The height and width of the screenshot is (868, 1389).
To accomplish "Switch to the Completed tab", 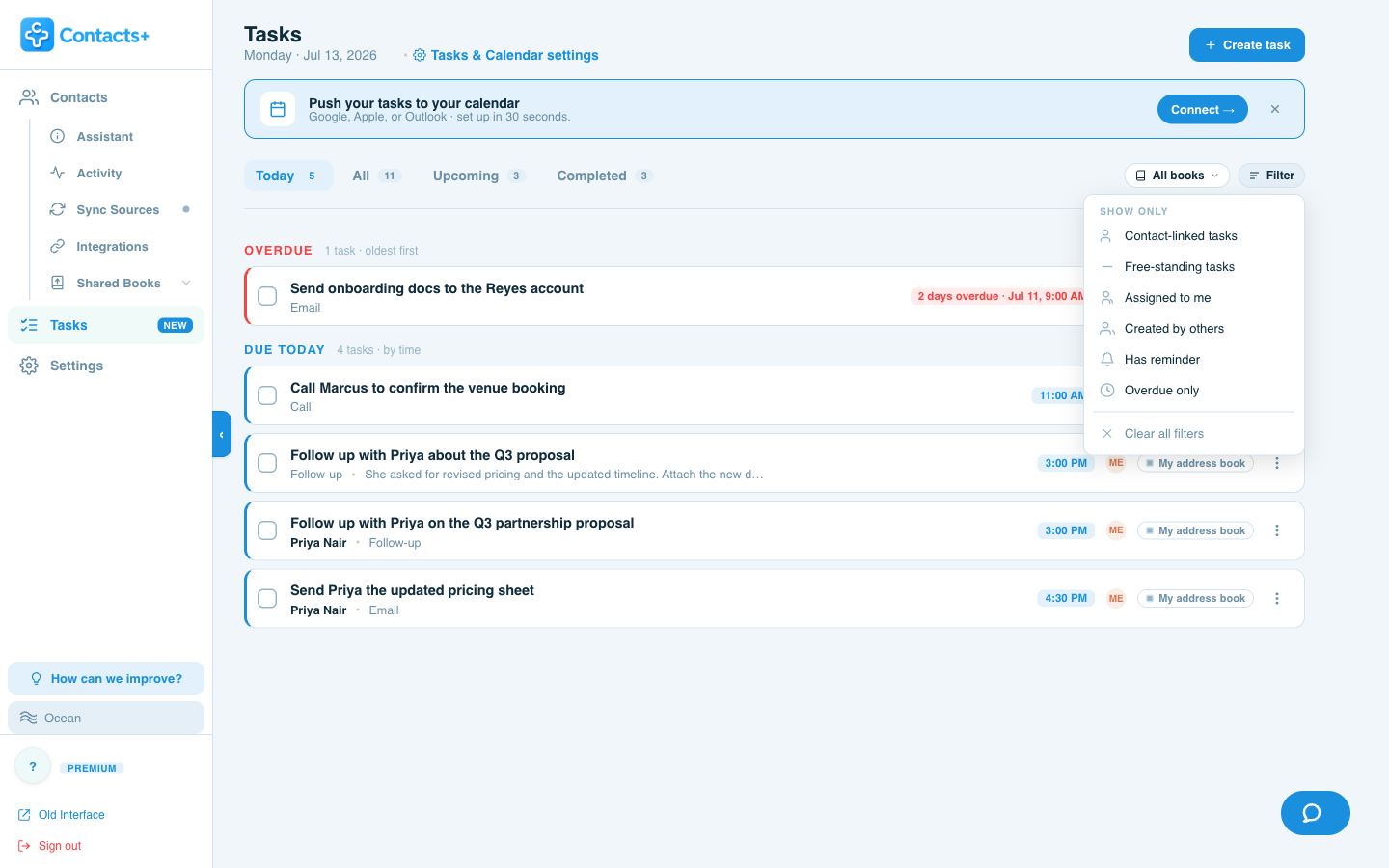I will [x=605, y=176].
